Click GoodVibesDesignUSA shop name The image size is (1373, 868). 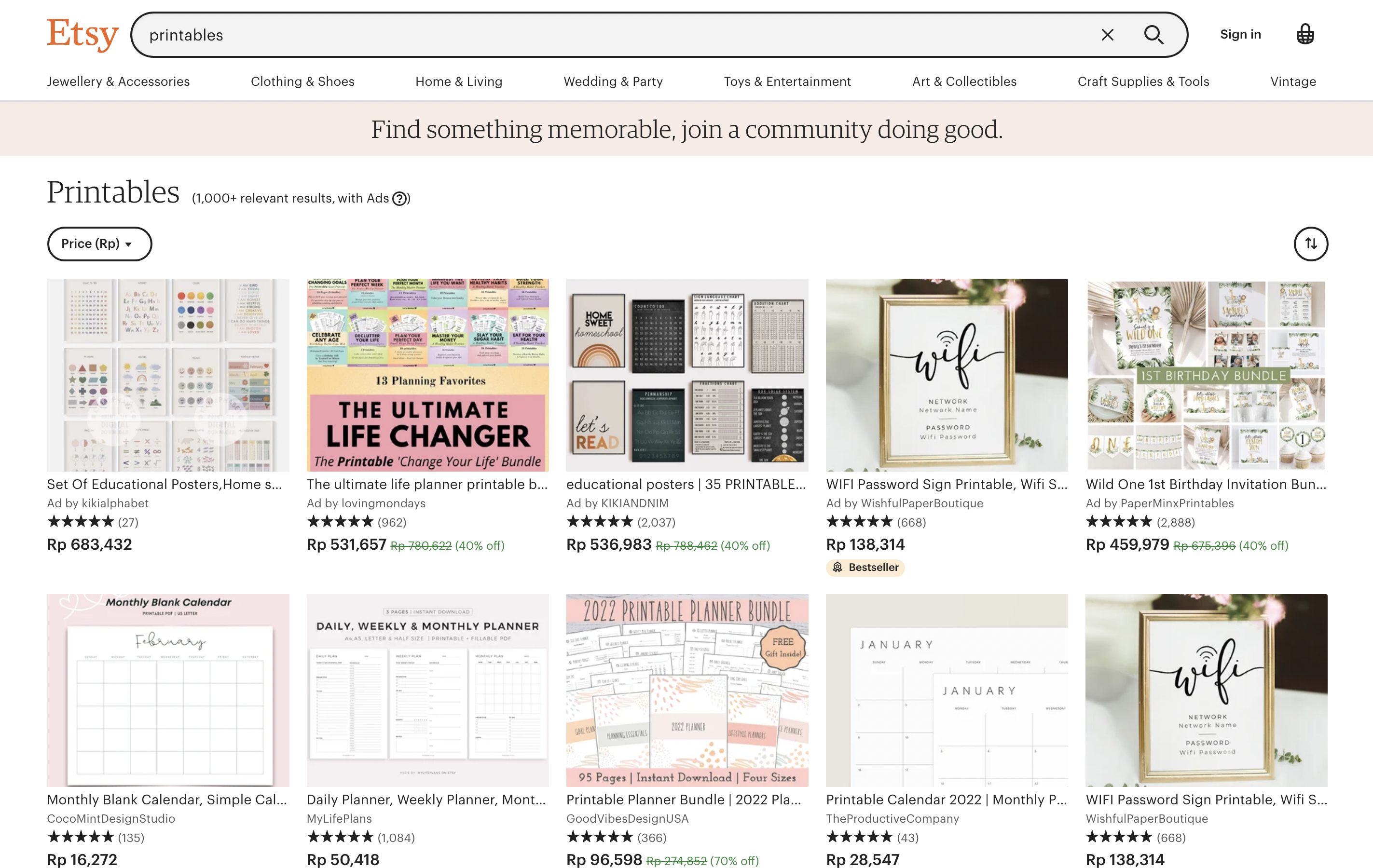pyautogui.click(x=627, y=818)
